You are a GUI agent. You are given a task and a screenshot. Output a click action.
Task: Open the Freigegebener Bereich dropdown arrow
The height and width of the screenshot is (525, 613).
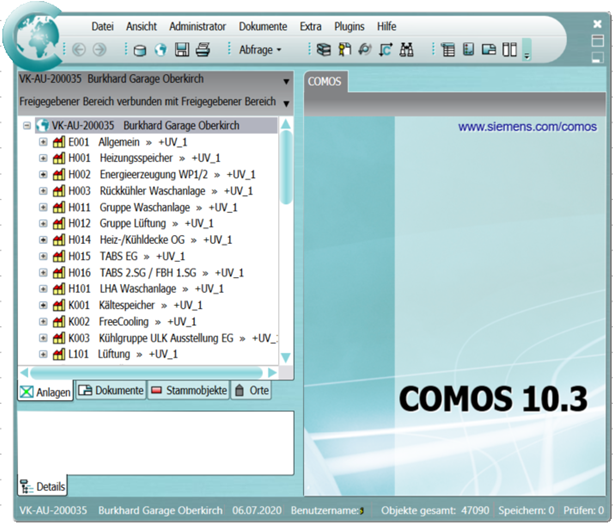pos(286,103)
